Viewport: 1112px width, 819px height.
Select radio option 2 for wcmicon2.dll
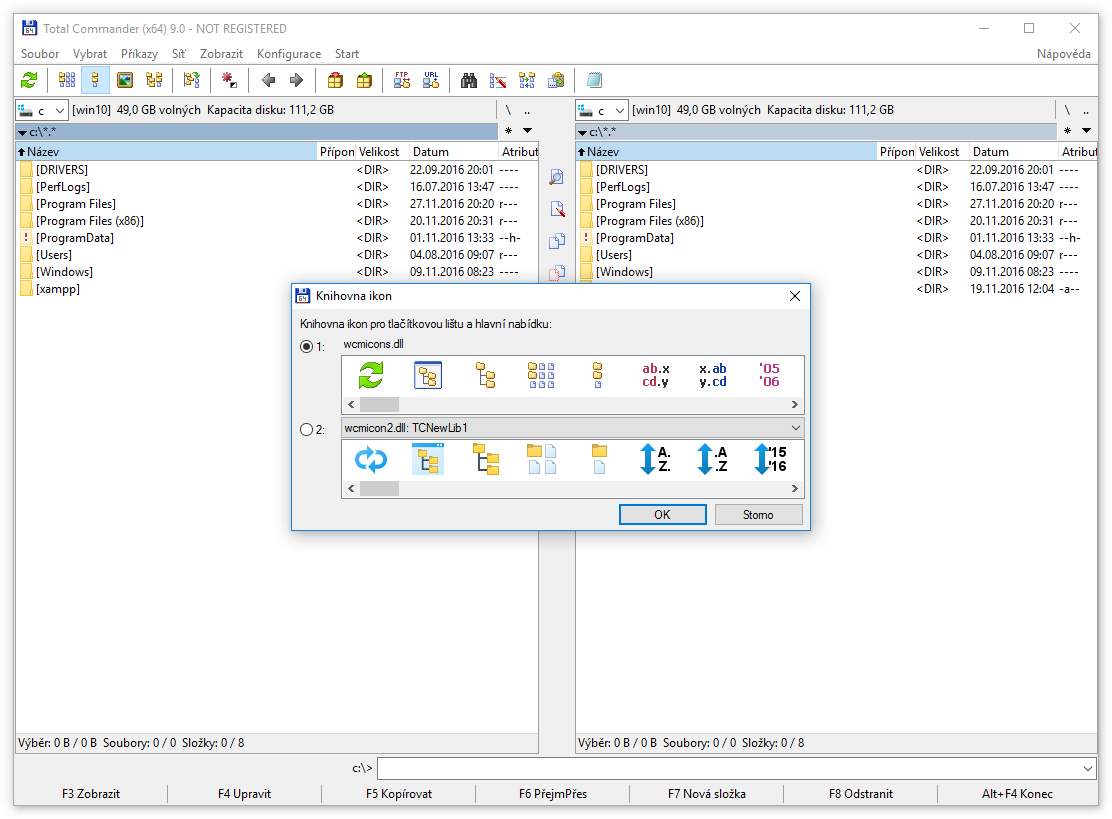306,429
